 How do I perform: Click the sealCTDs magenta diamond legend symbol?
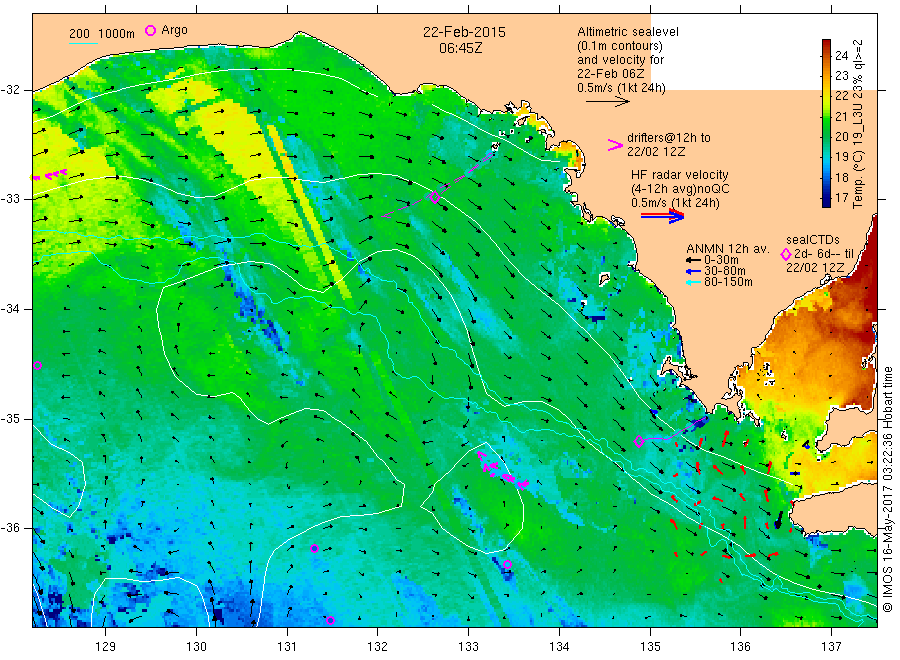(786, 254)
